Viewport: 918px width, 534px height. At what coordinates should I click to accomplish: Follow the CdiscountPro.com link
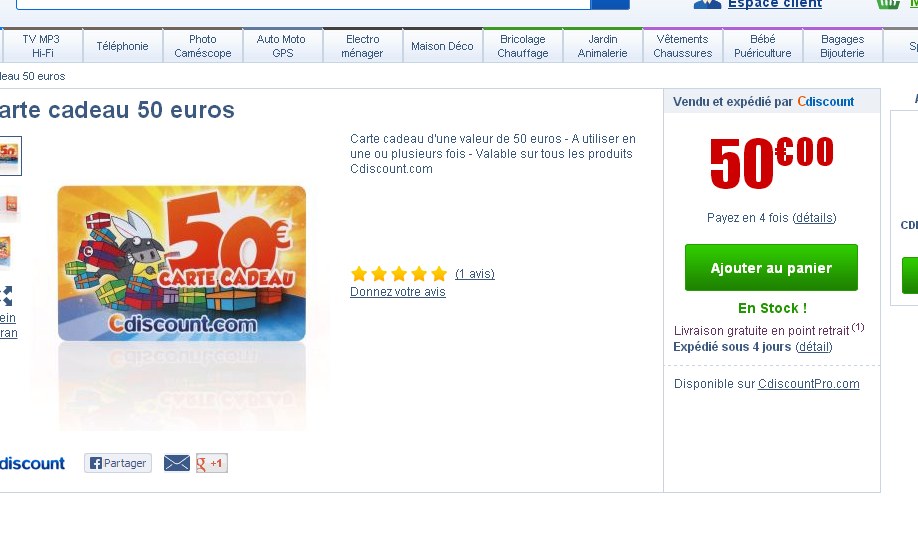(x=809, y=384)
